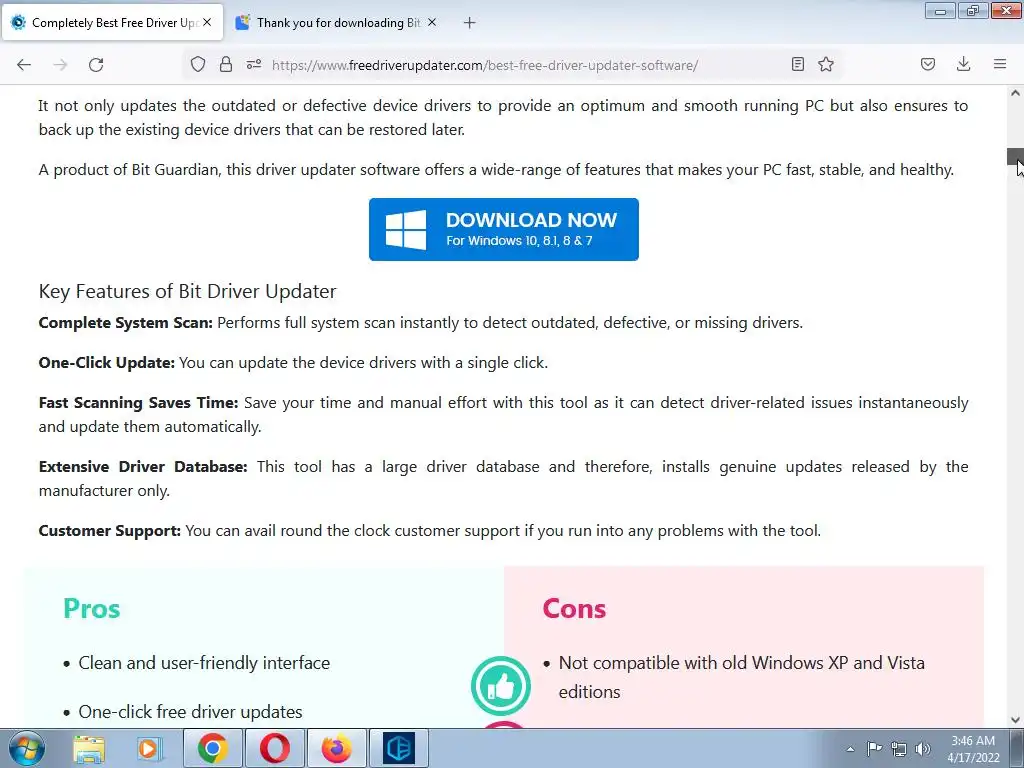Click the taskbar clock showing 3:46 AM
This screenshot has width=1024, height=768.
pos(973,748)
